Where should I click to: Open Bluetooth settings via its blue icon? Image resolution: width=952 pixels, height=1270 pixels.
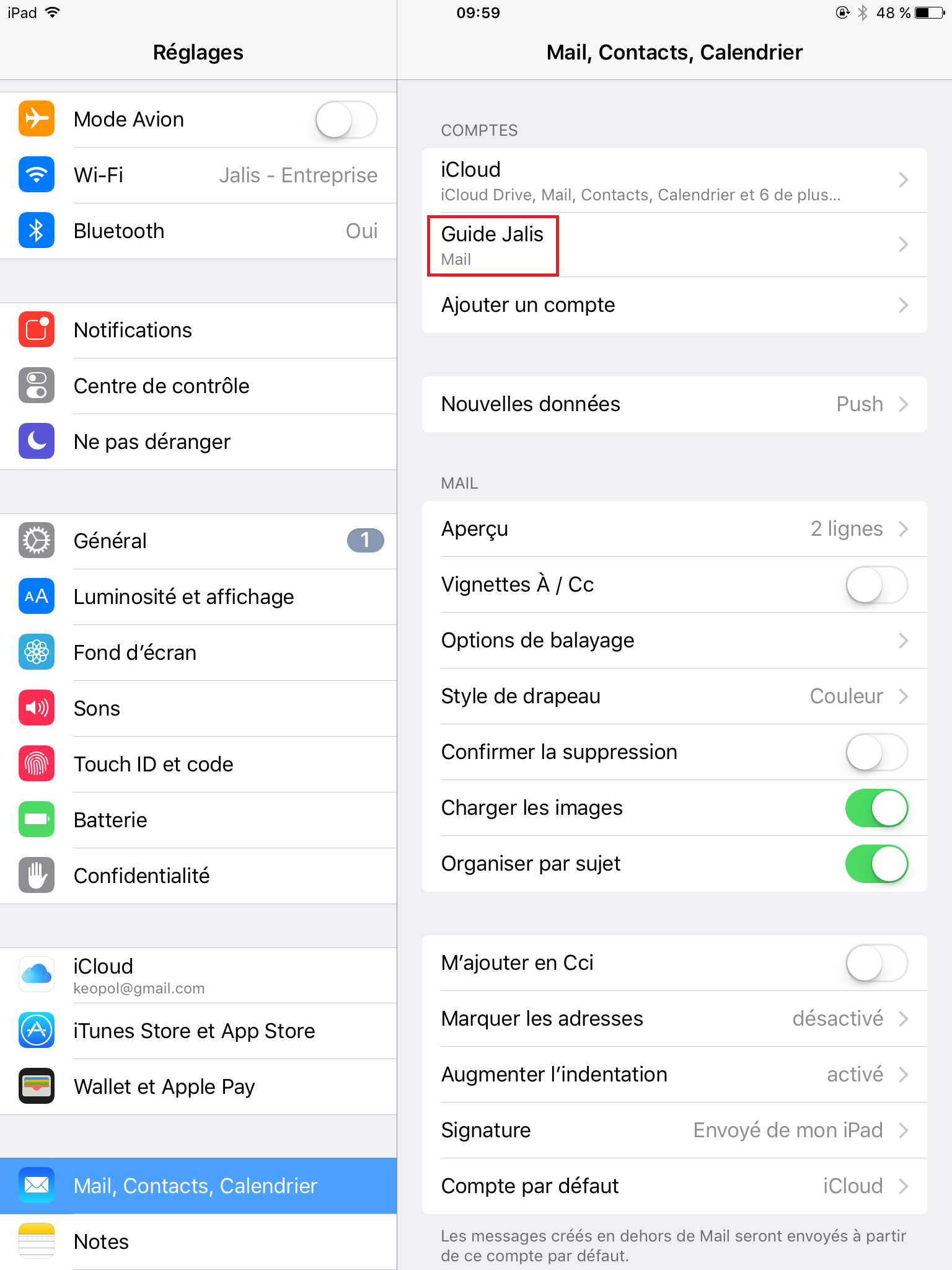point(37,231)
